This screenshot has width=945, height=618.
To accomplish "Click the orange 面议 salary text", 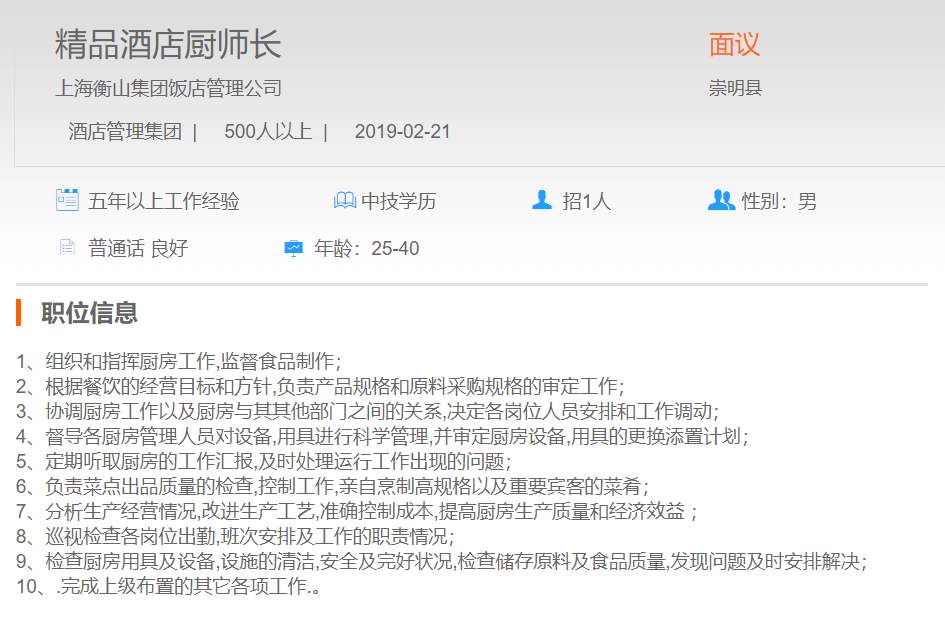I will (x=735, y=44).
